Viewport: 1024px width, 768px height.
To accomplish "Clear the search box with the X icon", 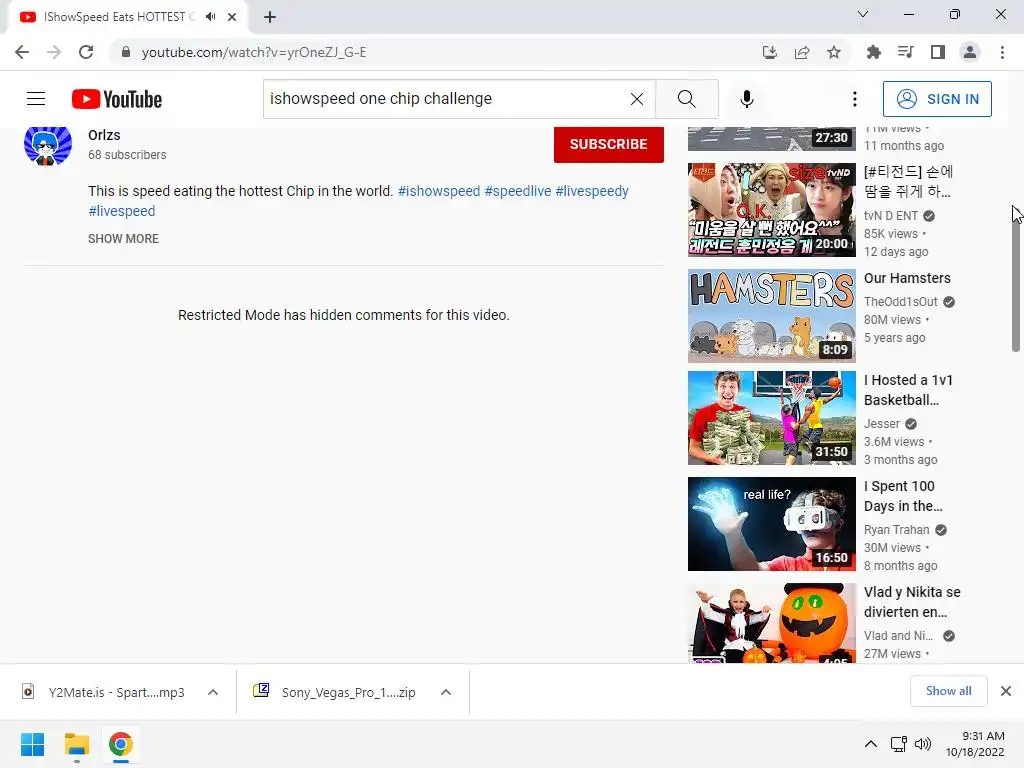I will 637,99.
